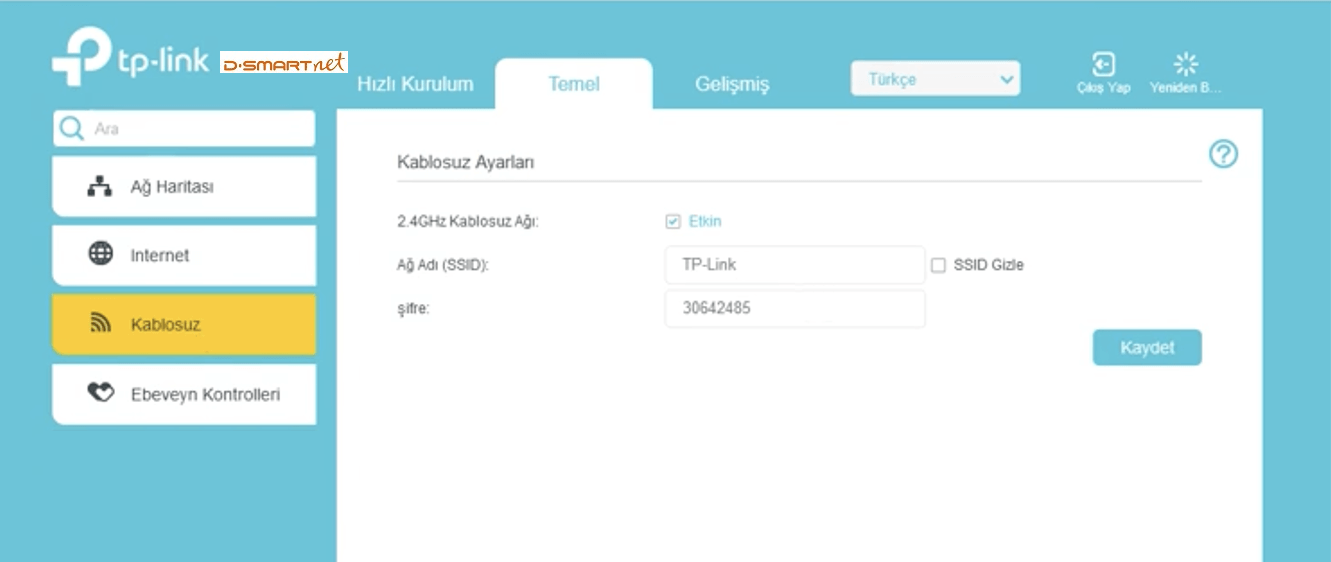Click the wireless signal icon
1331x562 pixels.
click(101, 324)
